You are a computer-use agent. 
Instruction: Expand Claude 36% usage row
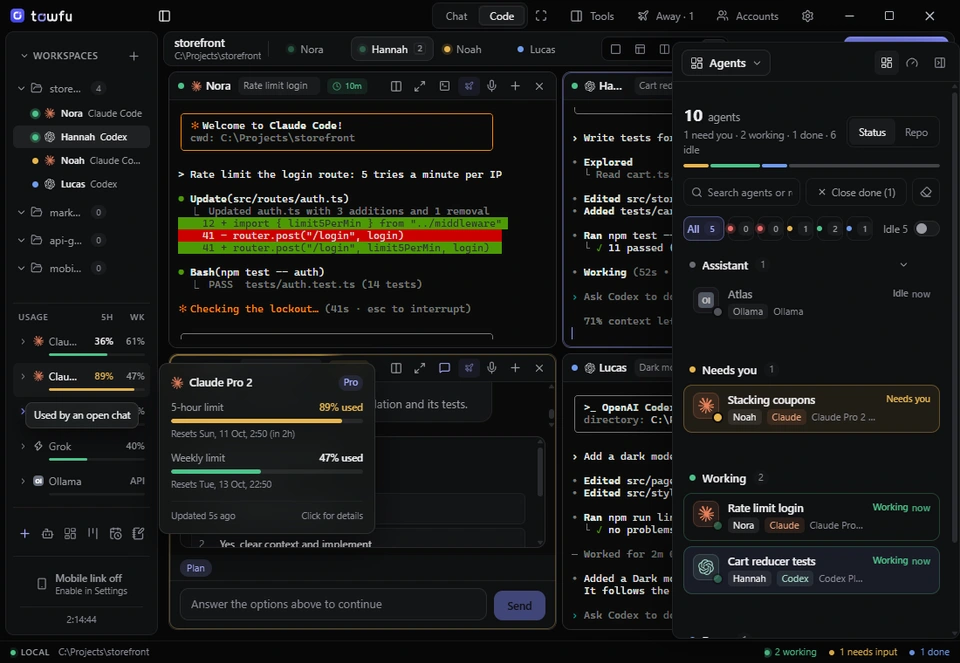click(x=23, y=342)
